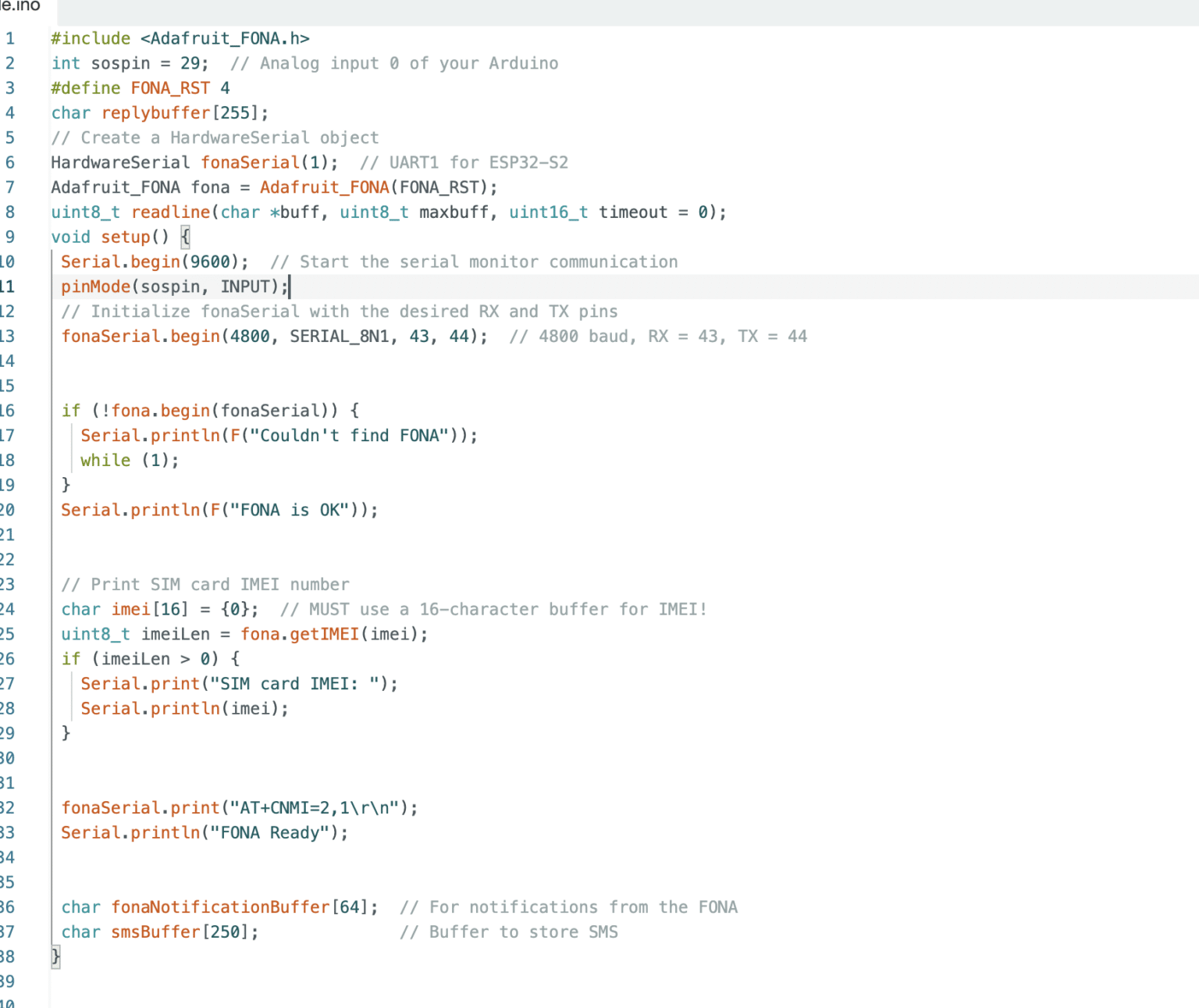Screen dimensions: 1199x1008
Task: Click the fonaNotificationBuffer variable name
Action: point(221,907)
